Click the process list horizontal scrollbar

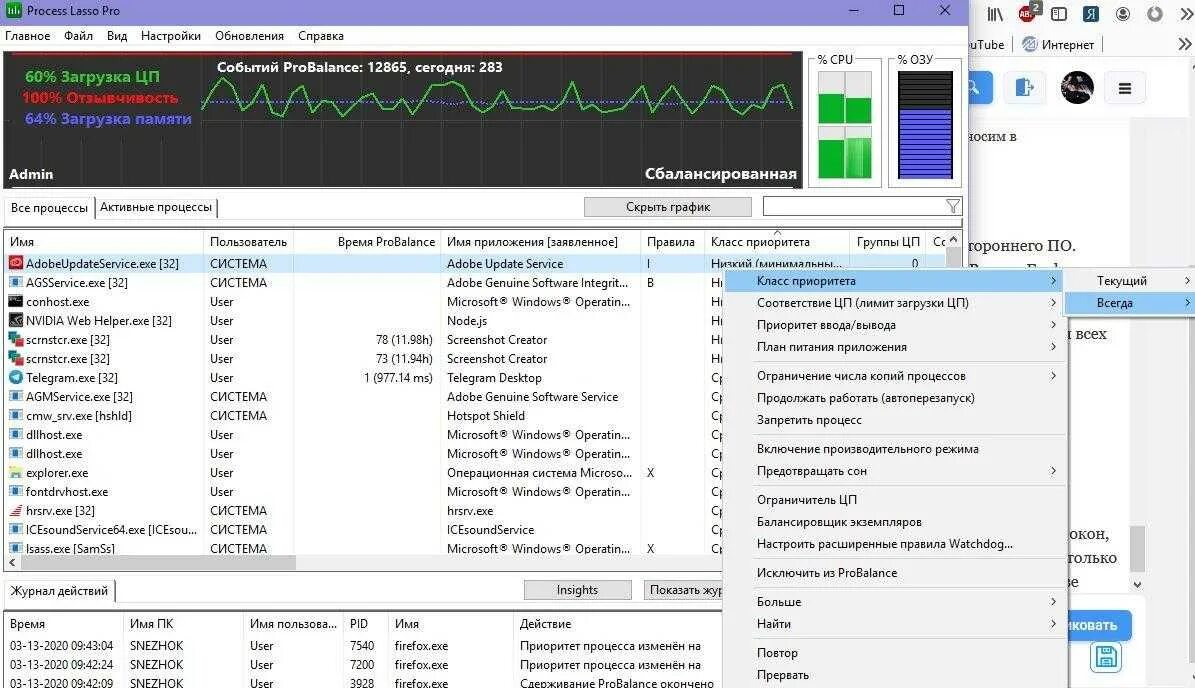coord(158,563)
